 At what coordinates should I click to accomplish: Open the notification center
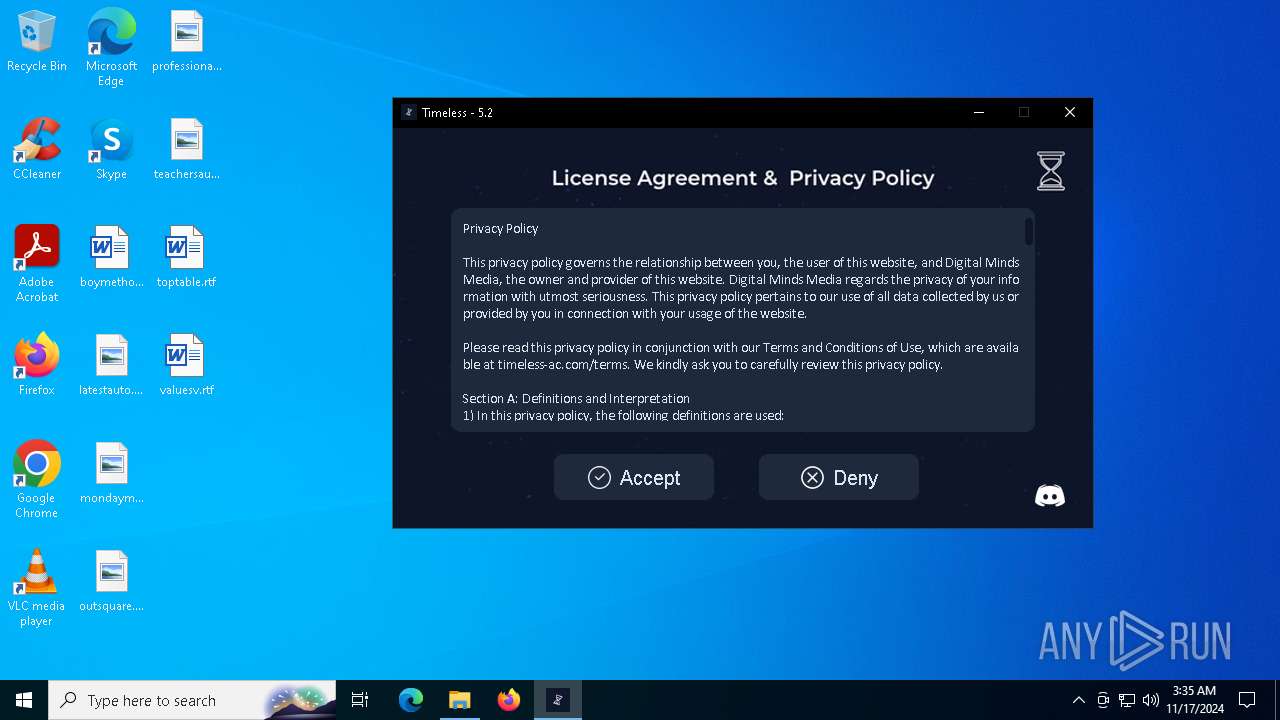click(x=1247, y=700)
